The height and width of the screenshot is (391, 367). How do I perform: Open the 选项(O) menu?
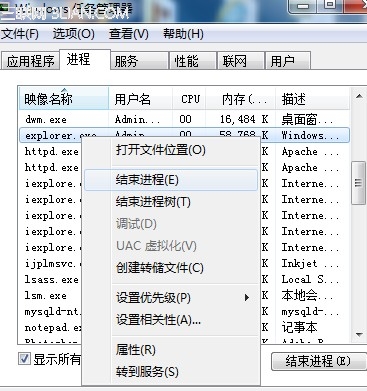(x=73, y=34)
